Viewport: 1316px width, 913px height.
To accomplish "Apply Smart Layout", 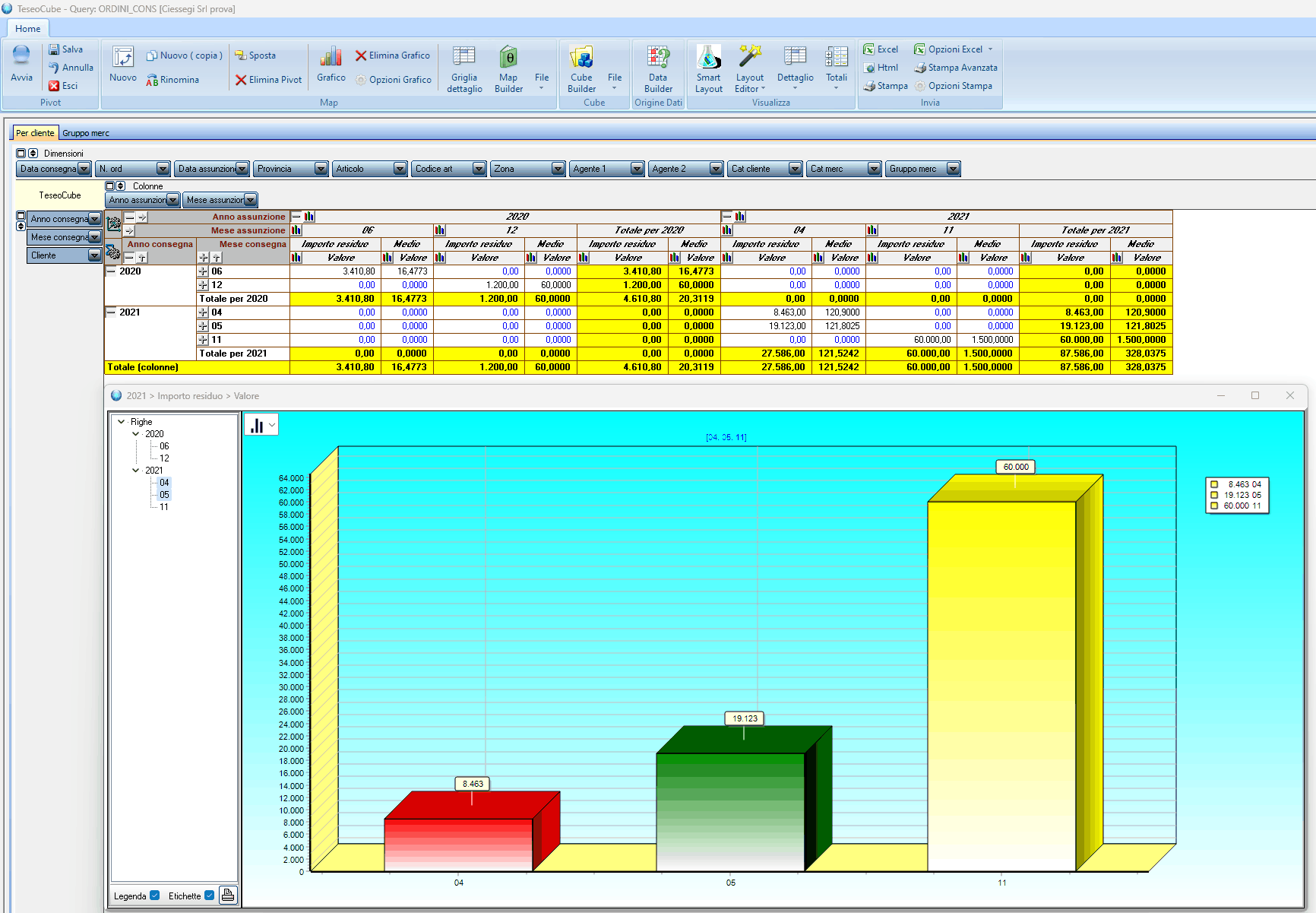I will 709,68.
